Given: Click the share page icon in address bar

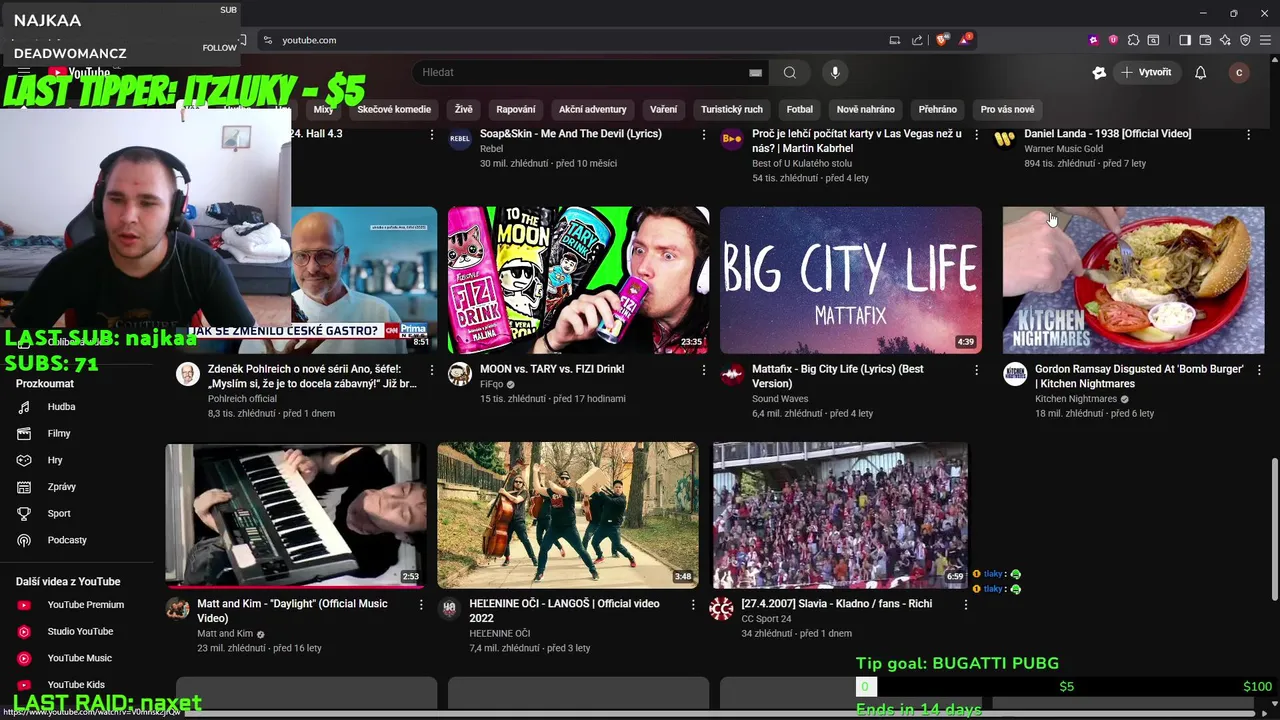Looking at the screenshot, I should point(917,40).
